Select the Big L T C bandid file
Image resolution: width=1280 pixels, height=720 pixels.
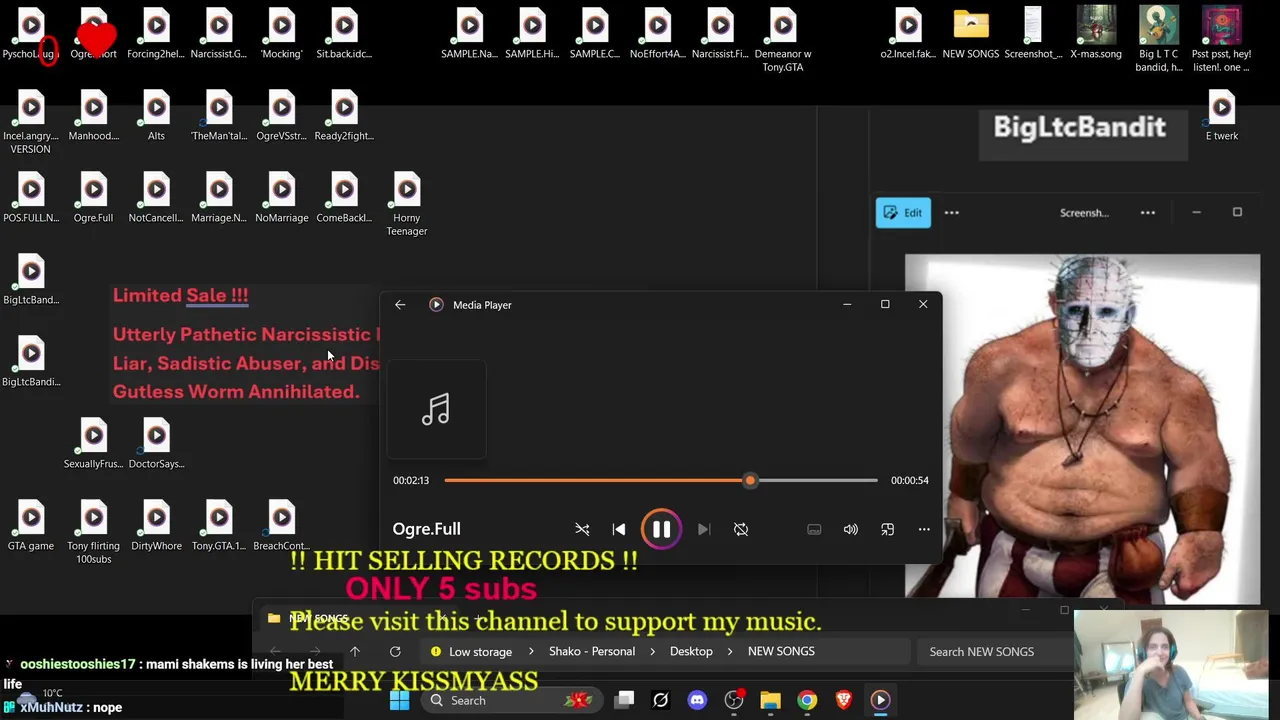[x=1159, y=40]
